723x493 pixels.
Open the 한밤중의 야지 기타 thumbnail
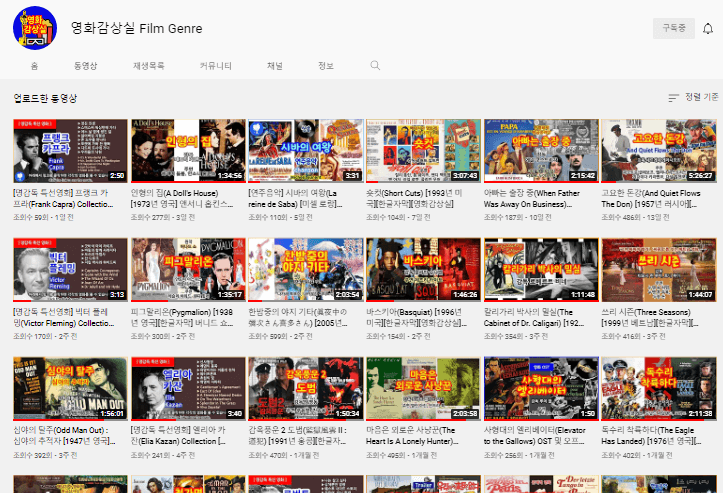pos(306,270)
